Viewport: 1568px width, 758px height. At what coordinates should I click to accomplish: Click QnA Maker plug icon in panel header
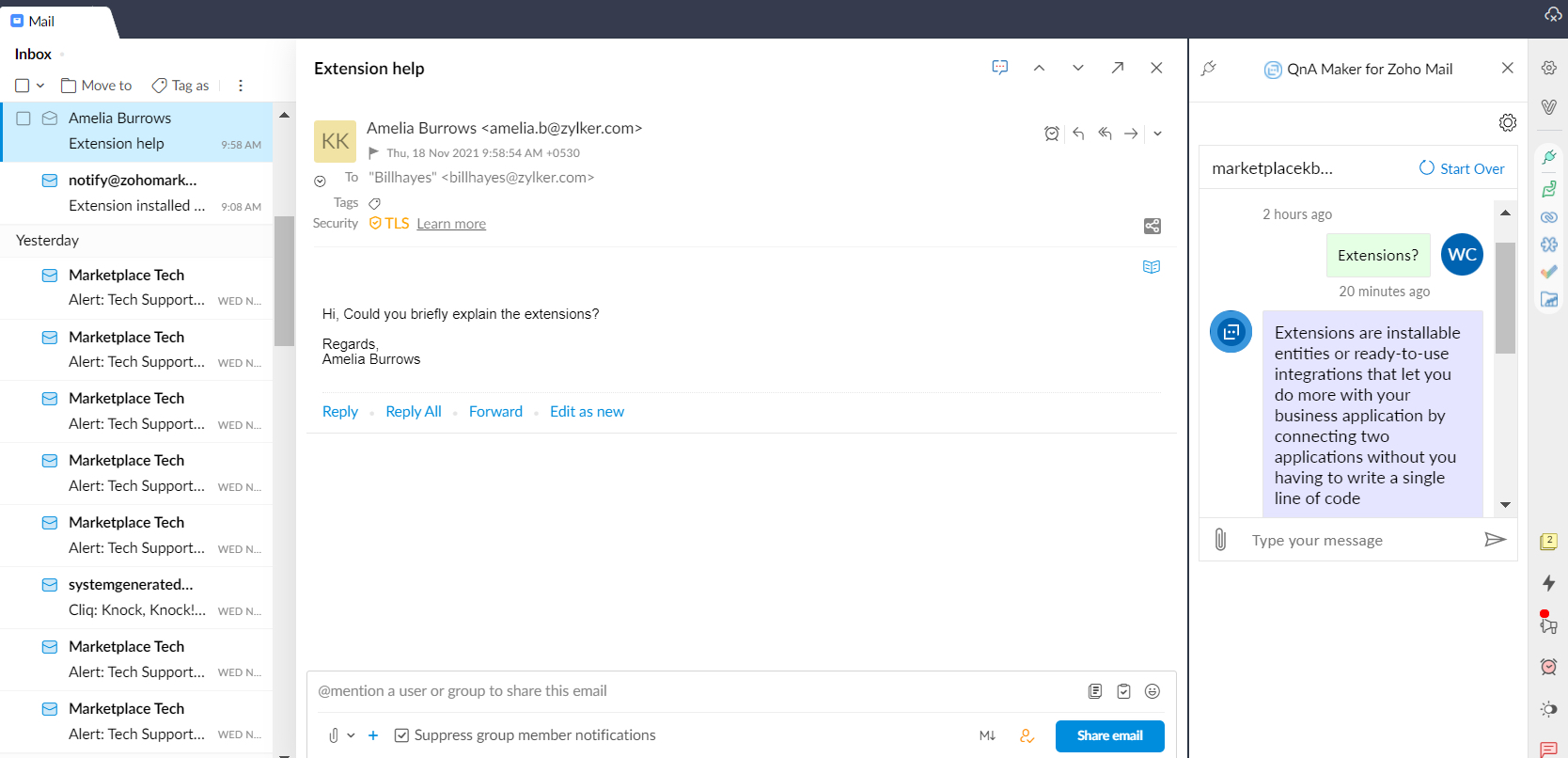coord(1209,69)
